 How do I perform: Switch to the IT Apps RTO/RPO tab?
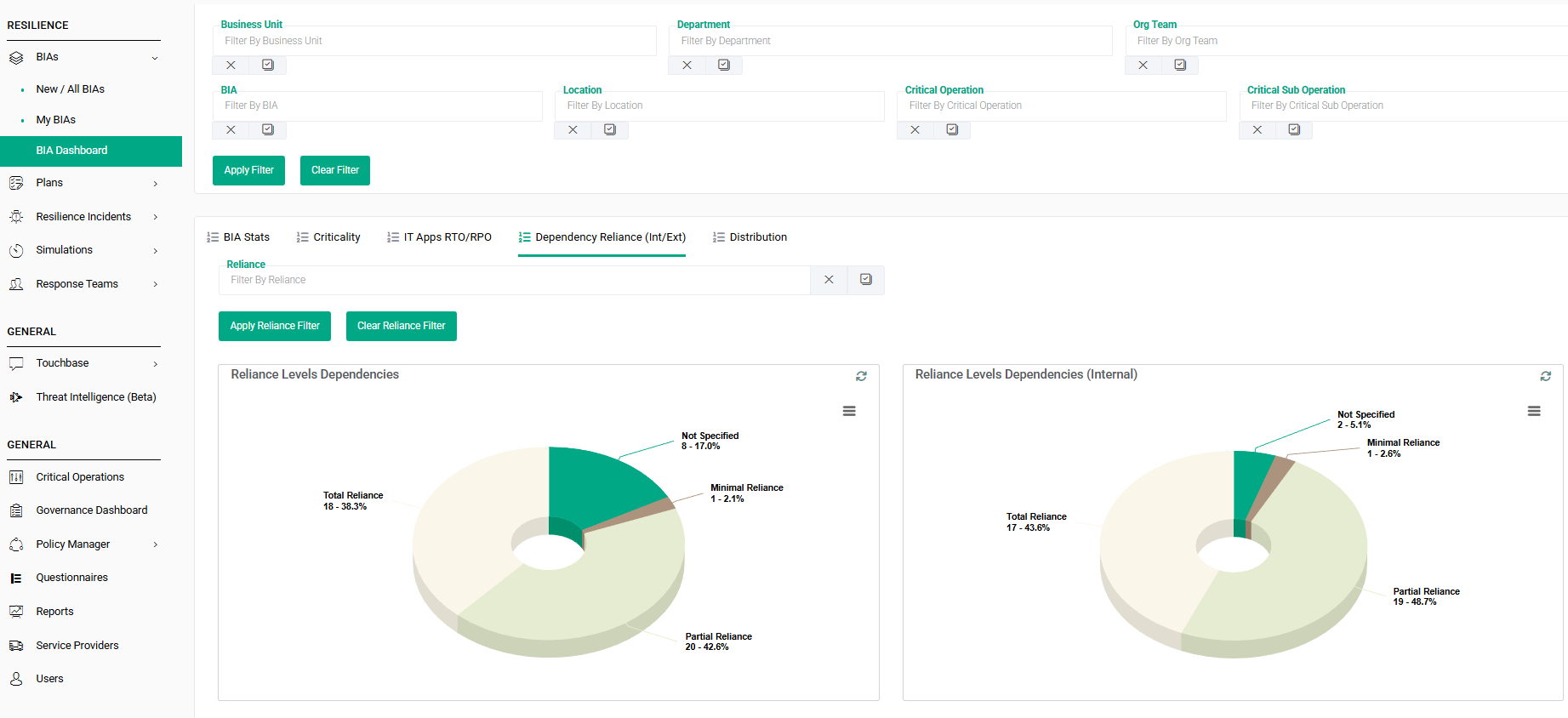tap(439, 237)
